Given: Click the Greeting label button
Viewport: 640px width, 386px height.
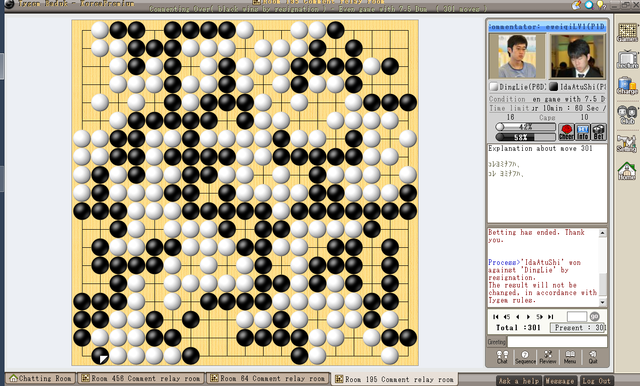Looking at the screenshot, I should (497, 342).
